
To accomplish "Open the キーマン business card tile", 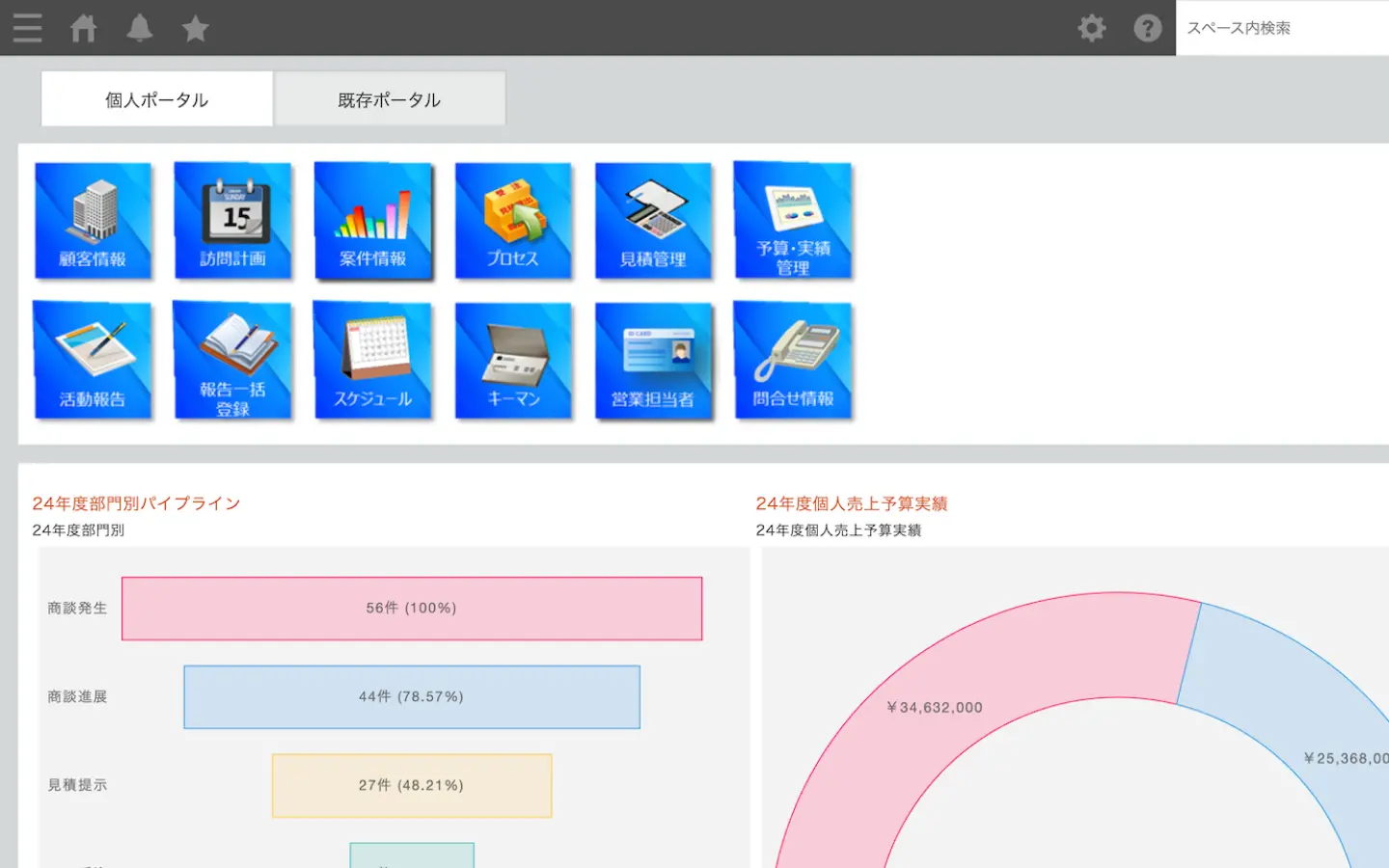I will tap(512, 361).
